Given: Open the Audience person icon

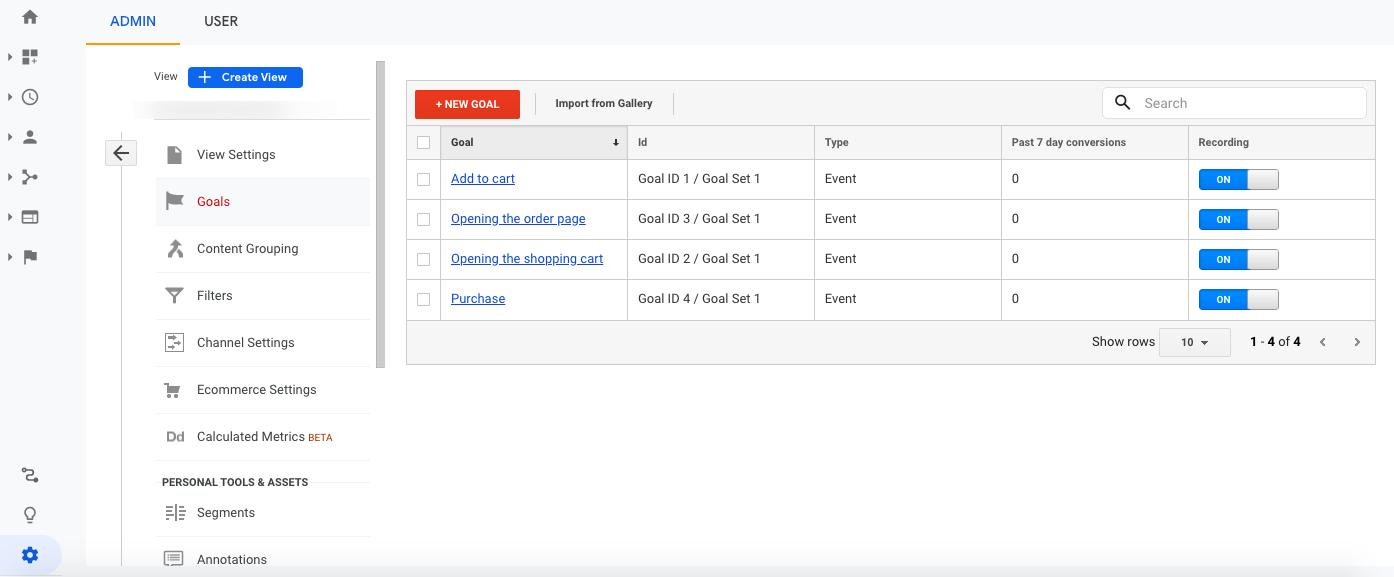Looking at the screenshot, I should pos(30,137).
